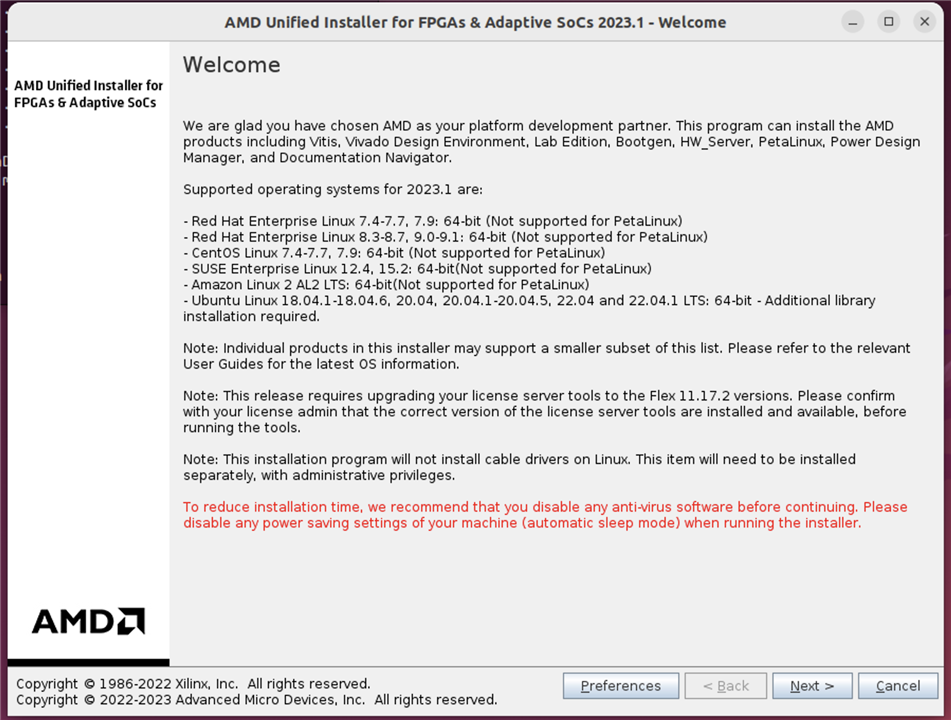The image size is (951, 720).
Task: Click the sidebar AMD Unified Installer label
Action: pyautogui.click(x=88, y=94)
